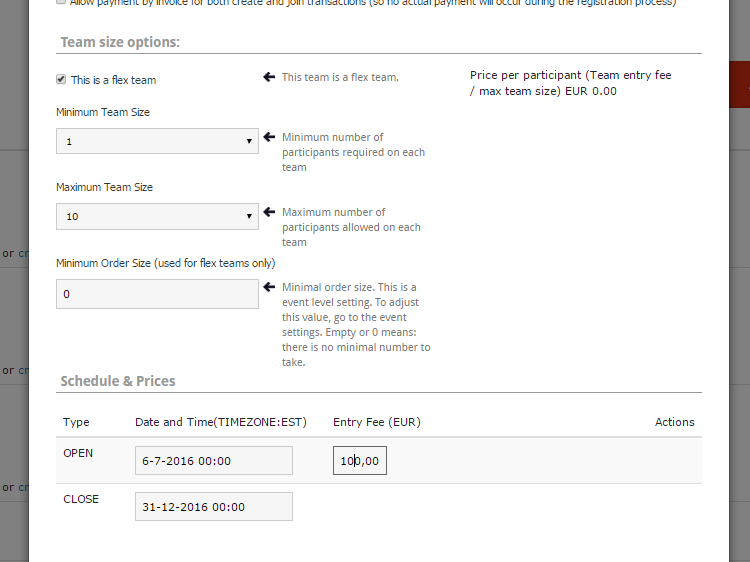This screenshot has height=562, width=750.
Task: Click the "Maximum Team Size" label
Action: pyautogui.click(x=104, y=187)
